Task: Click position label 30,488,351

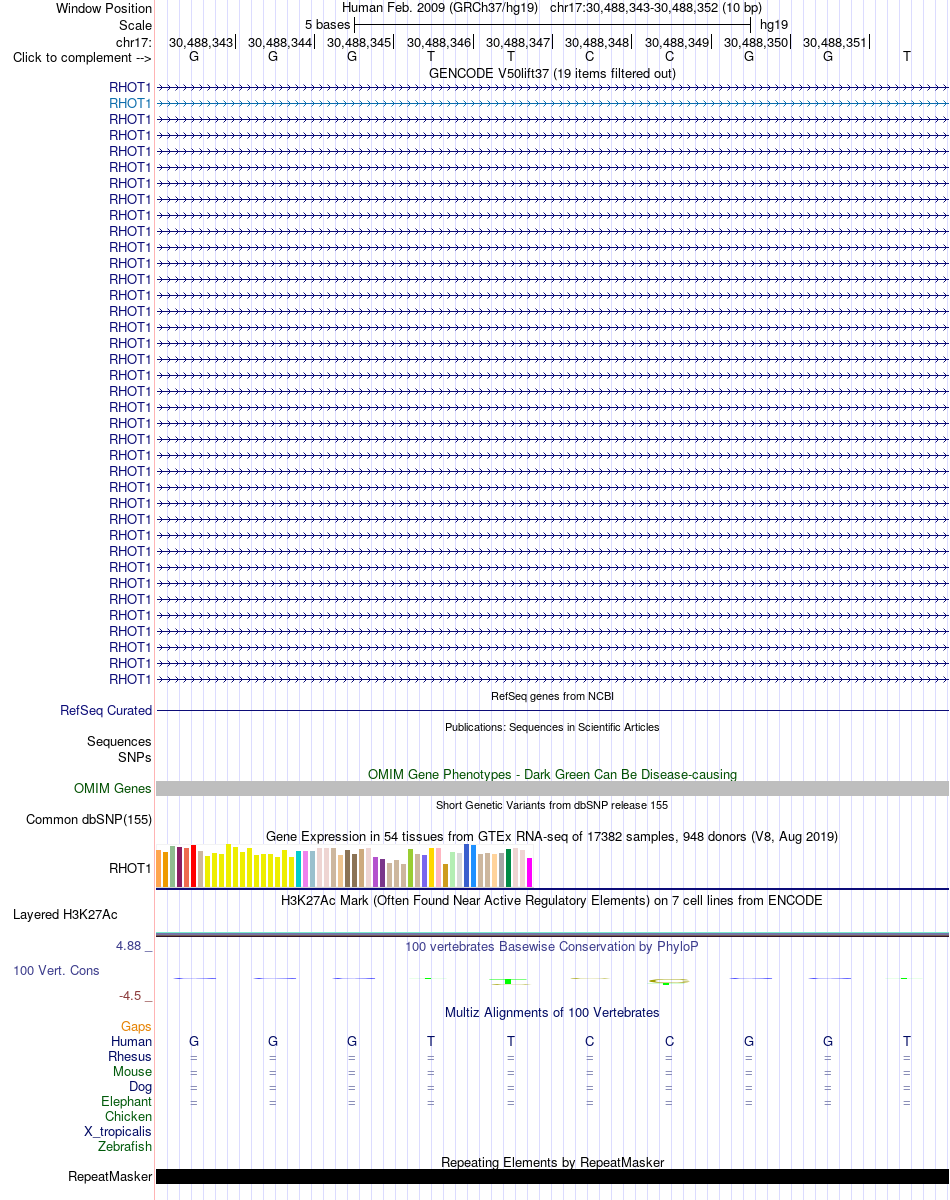Action: point(835,42)
